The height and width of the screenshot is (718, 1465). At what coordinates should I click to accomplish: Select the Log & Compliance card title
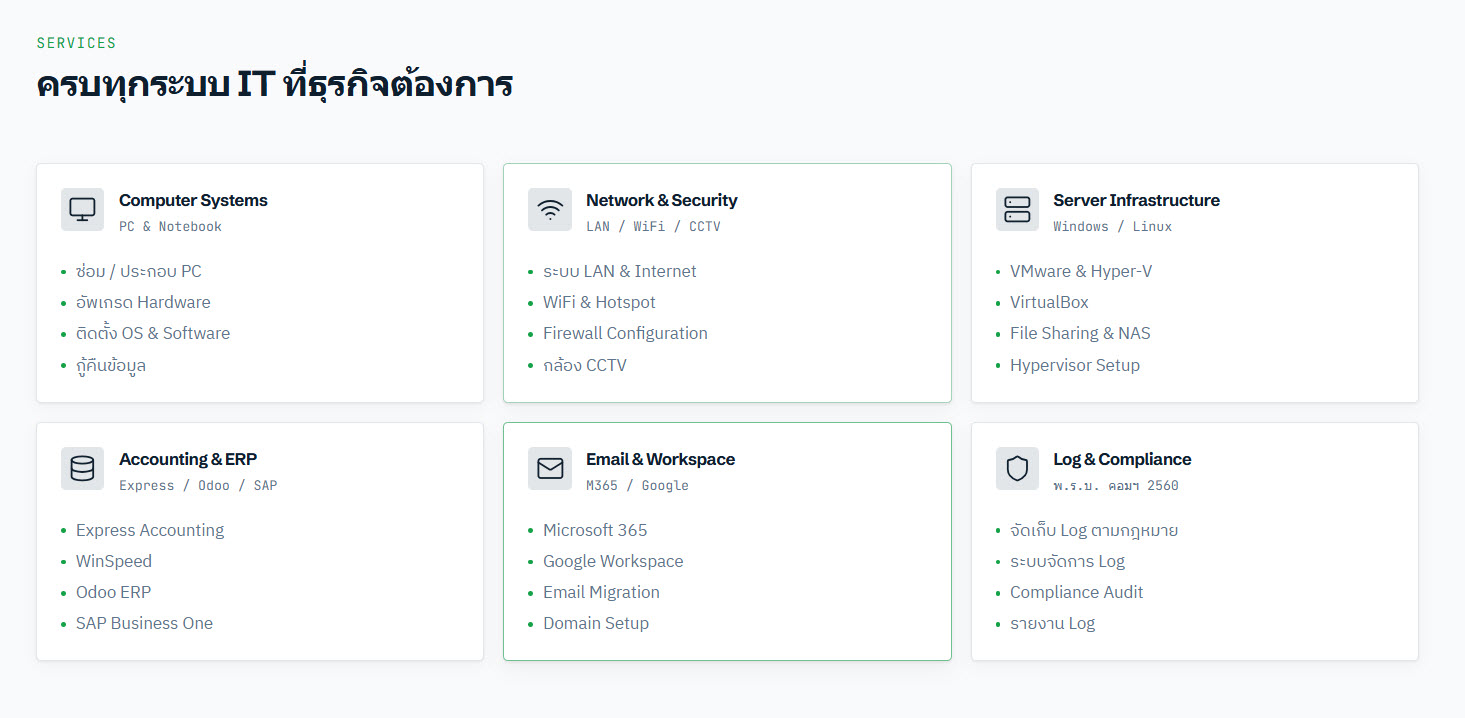pyautogui.click(x=1122, y=459)
